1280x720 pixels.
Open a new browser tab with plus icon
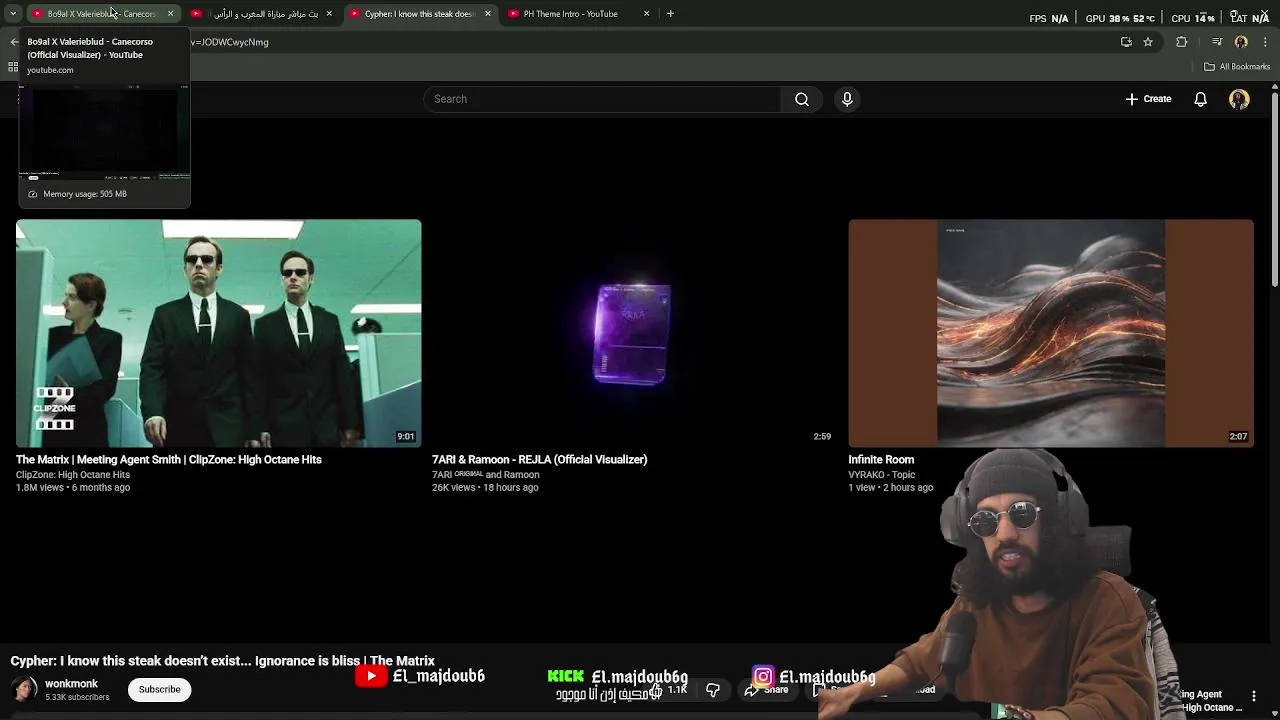click(670, 14)
